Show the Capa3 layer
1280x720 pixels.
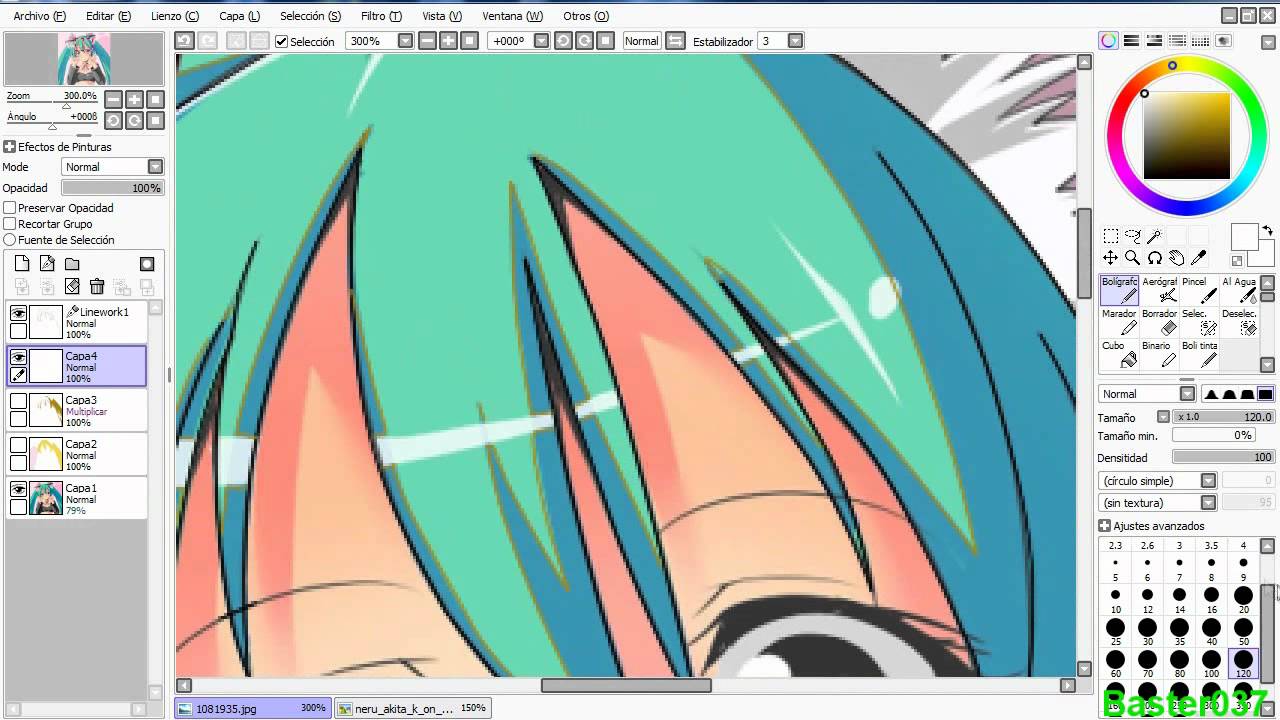click(x=18, y=401)
